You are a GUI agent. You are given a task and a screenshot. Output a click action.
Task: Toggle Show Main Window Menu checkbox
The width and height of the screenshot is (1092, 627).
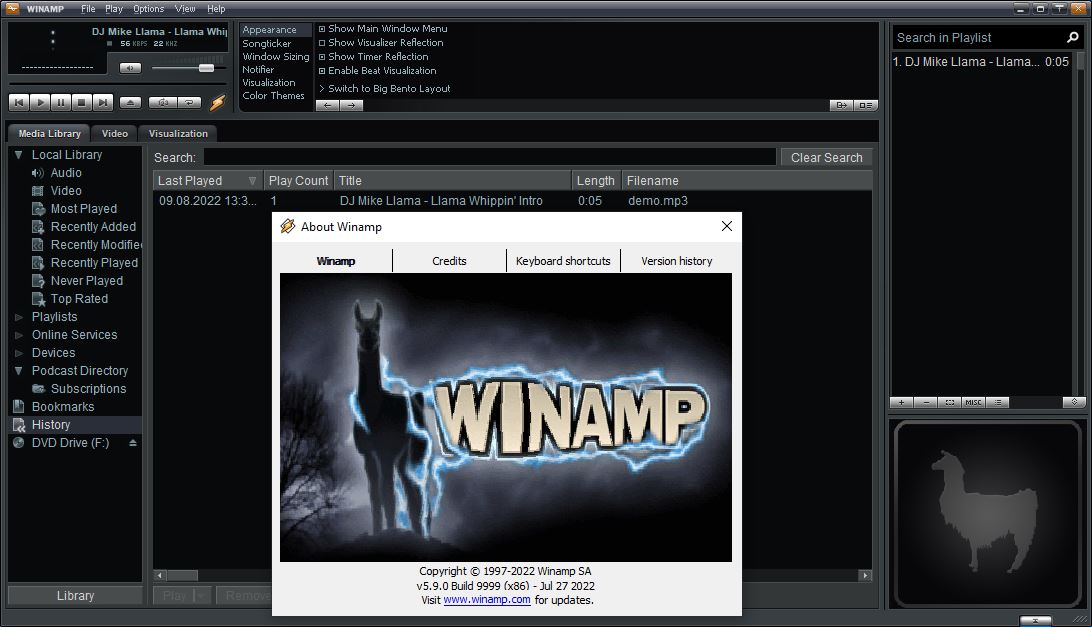tap(322, 29)
